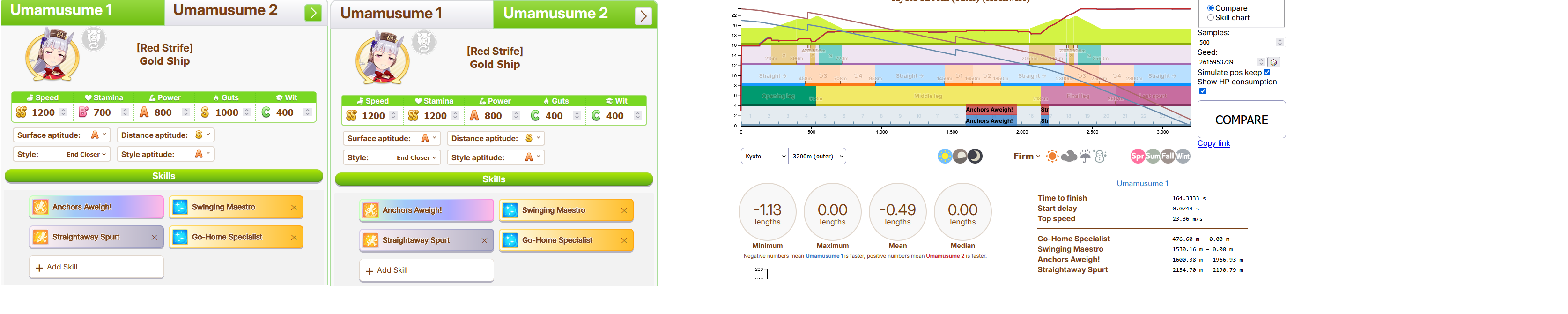Select the Skill chart radio button
The height and width of the screenshot is (314, 1568).
(1211, 18)
